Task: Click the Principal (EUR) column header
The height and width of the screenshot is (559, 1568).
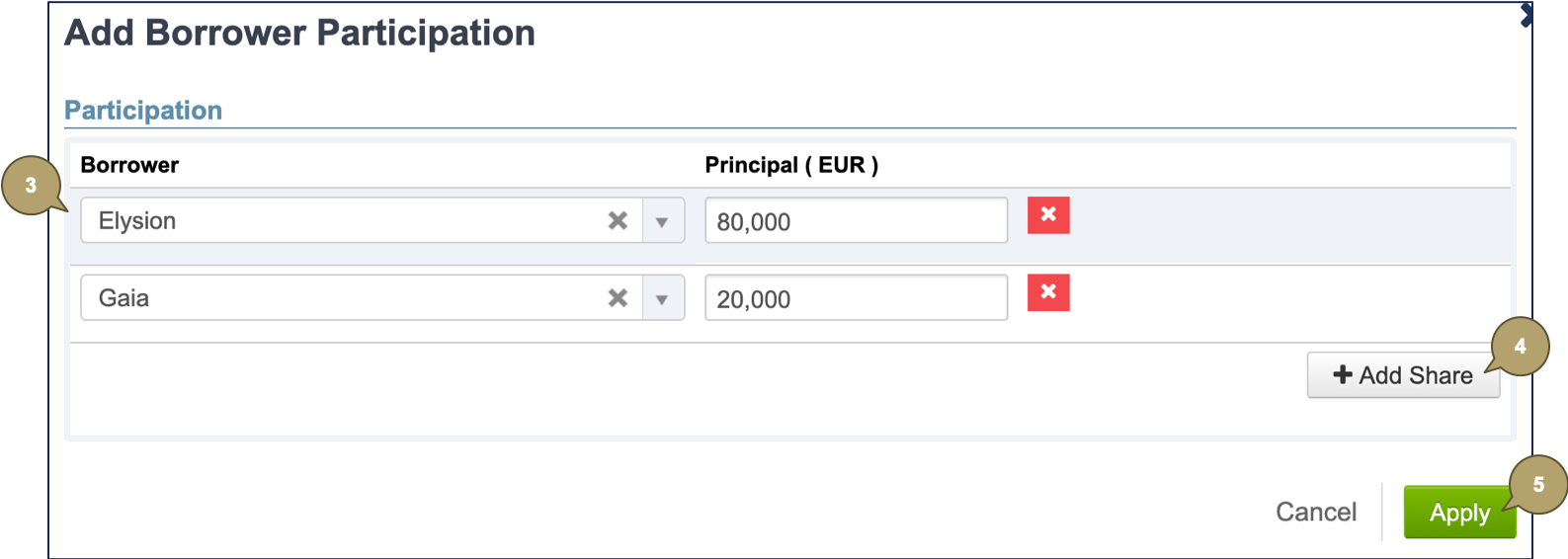Action: [790, 165]
